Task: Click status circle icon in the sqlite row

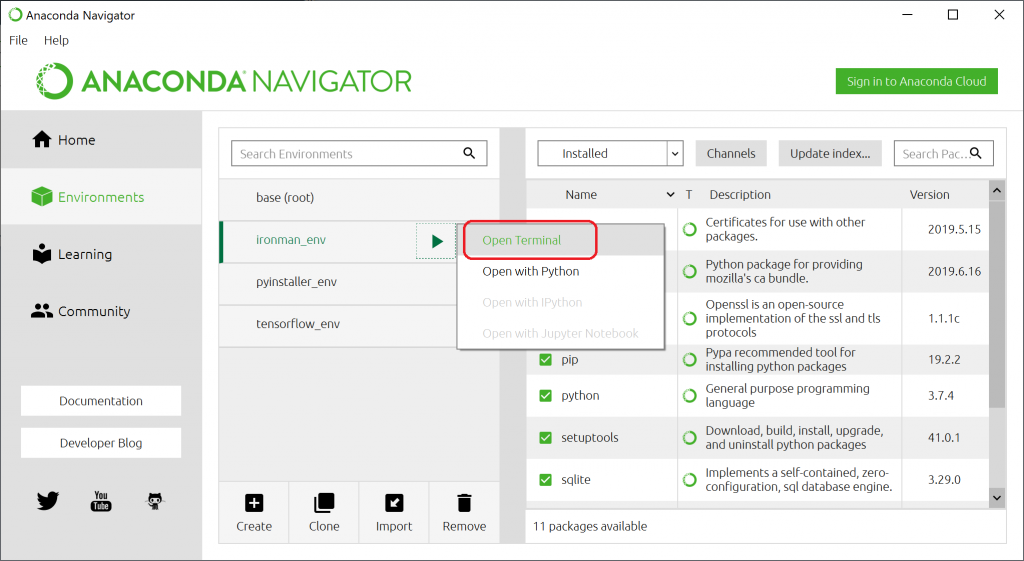Action: click(690, 479)
